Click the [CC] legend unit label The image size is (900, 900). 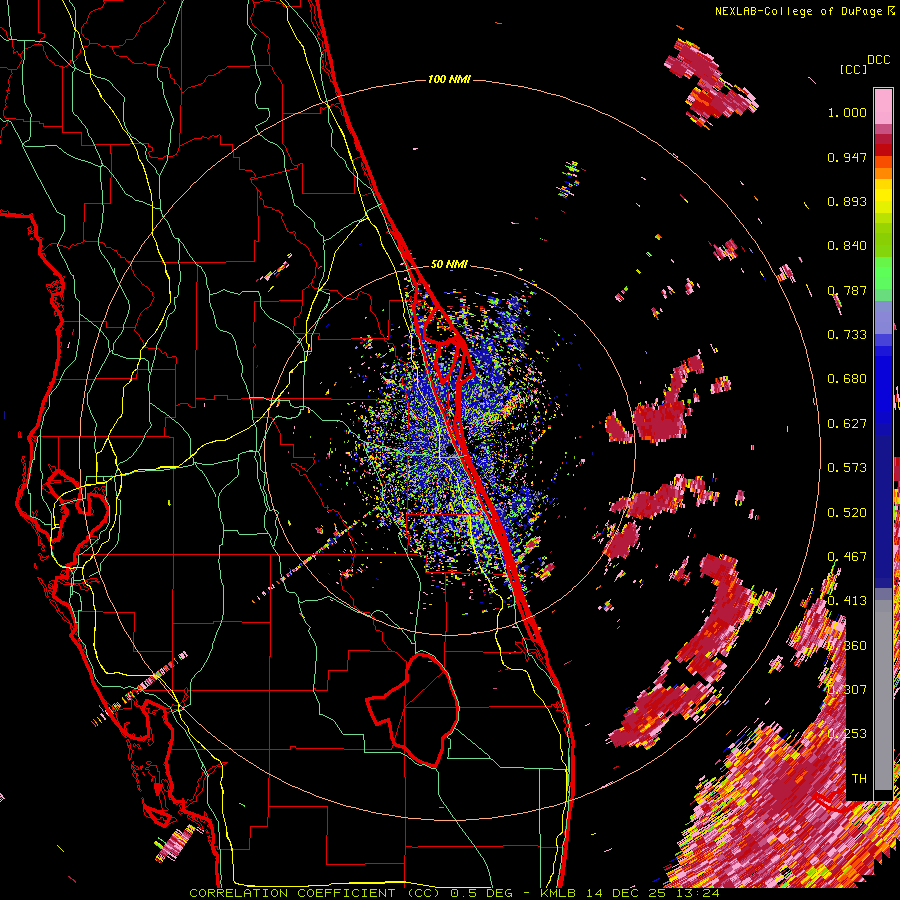(854, 69)
